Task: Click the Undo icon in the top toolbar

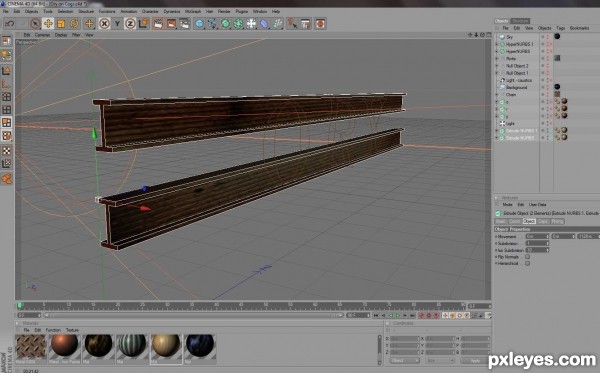Action: (x=10, y=24)
